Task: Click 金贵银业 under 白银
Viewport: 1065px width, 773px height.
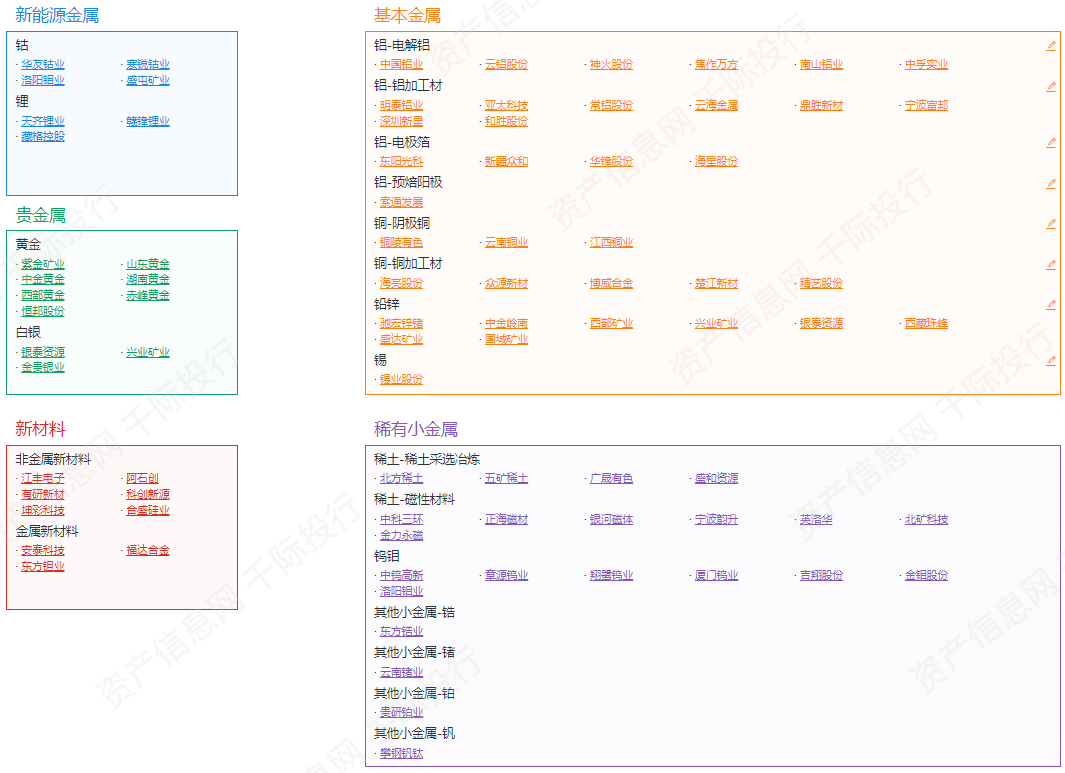Action: (43, 367)
